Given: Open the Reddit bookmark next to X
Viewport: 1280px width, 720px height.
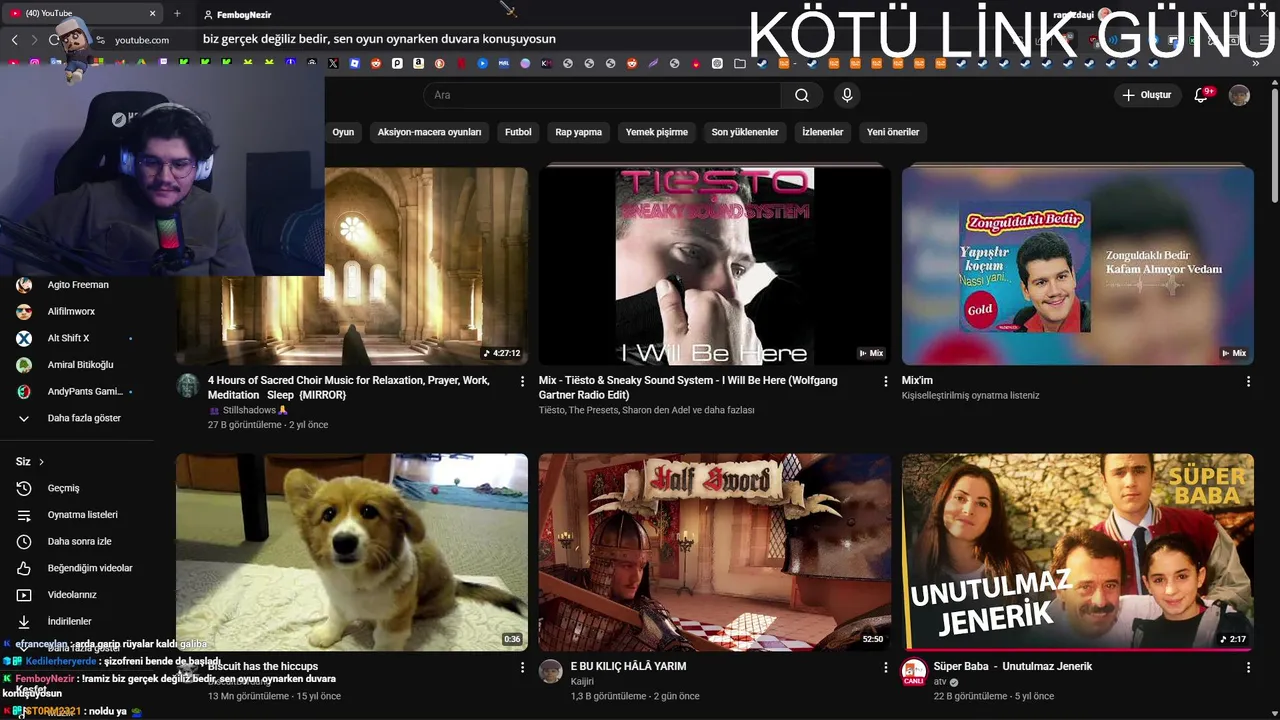Looking at the screenshot, I should click(x=376, y=63).
